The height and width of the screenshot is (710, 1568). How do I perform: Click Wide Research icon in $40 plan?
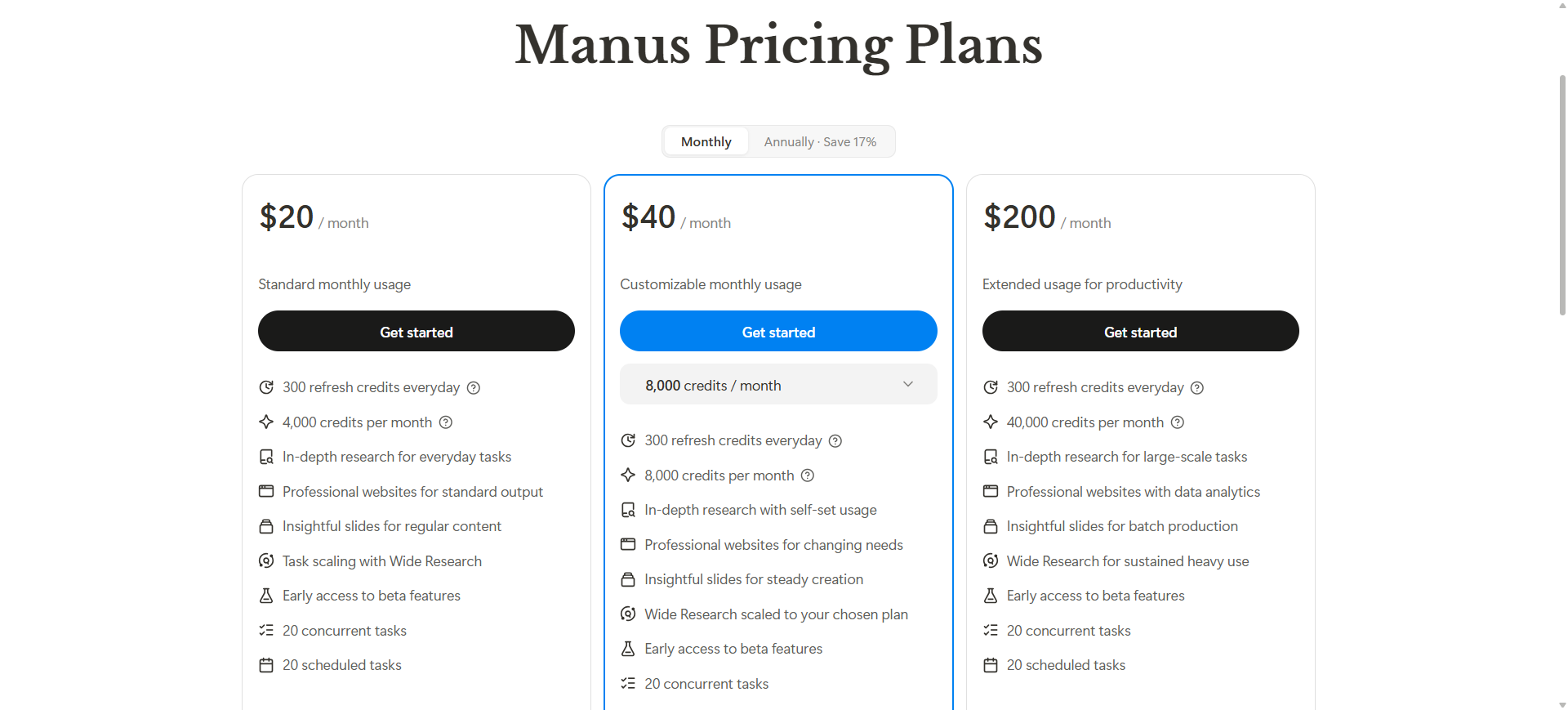click(x=628, y=614)
